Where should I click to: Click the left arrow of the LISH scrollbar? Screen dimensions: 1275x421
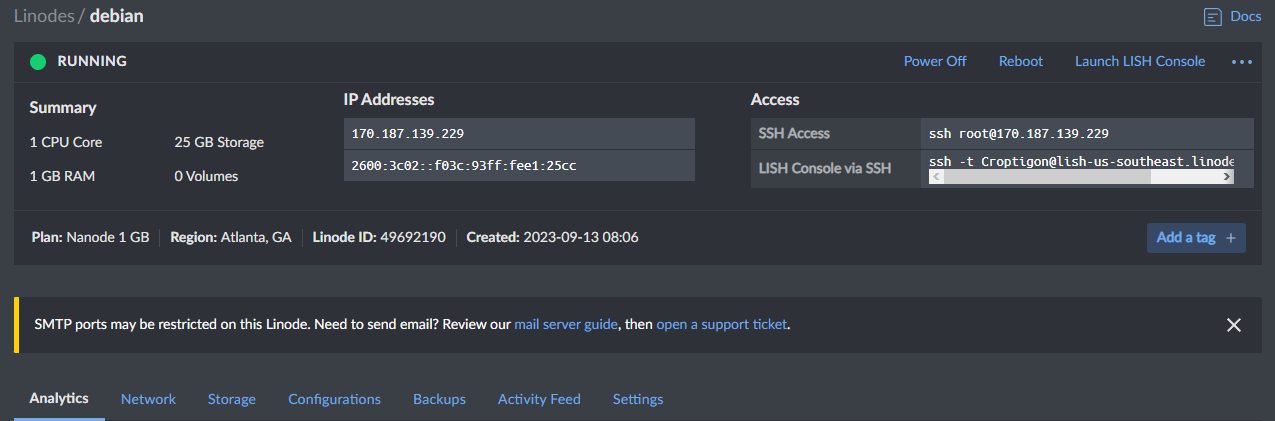(936, 176)
